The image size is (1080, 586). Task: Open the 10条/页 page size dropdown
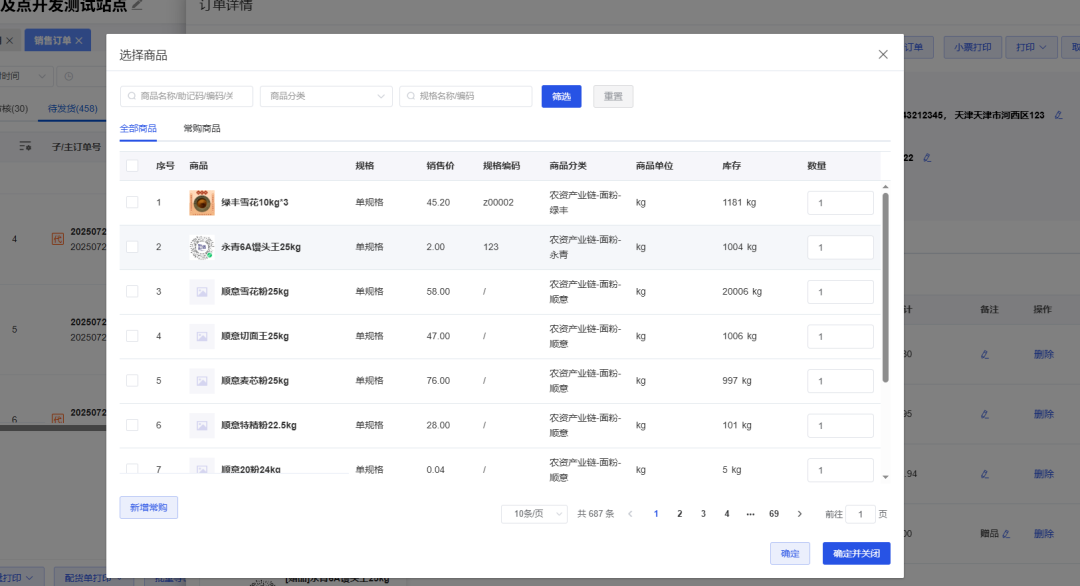coord(534,514)
